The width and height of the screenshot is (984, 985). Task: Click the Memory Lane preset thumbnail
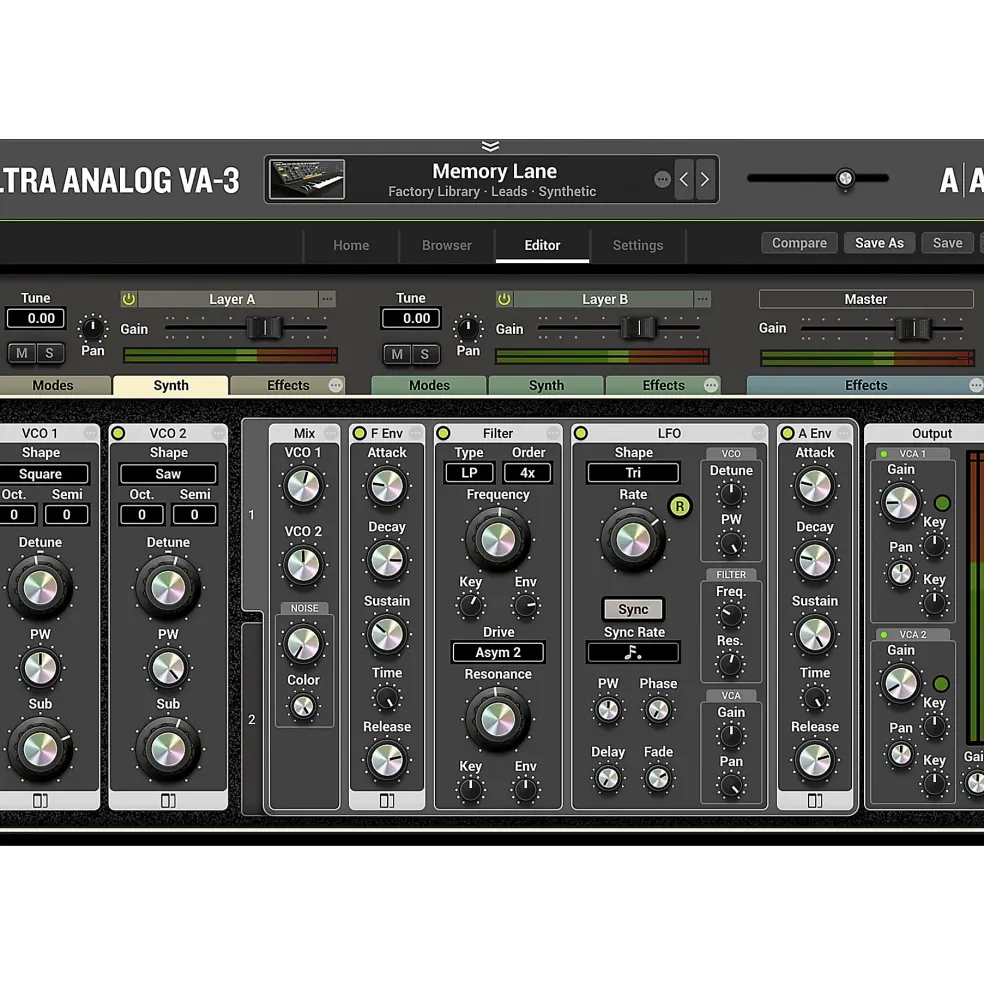coord(307,179)
